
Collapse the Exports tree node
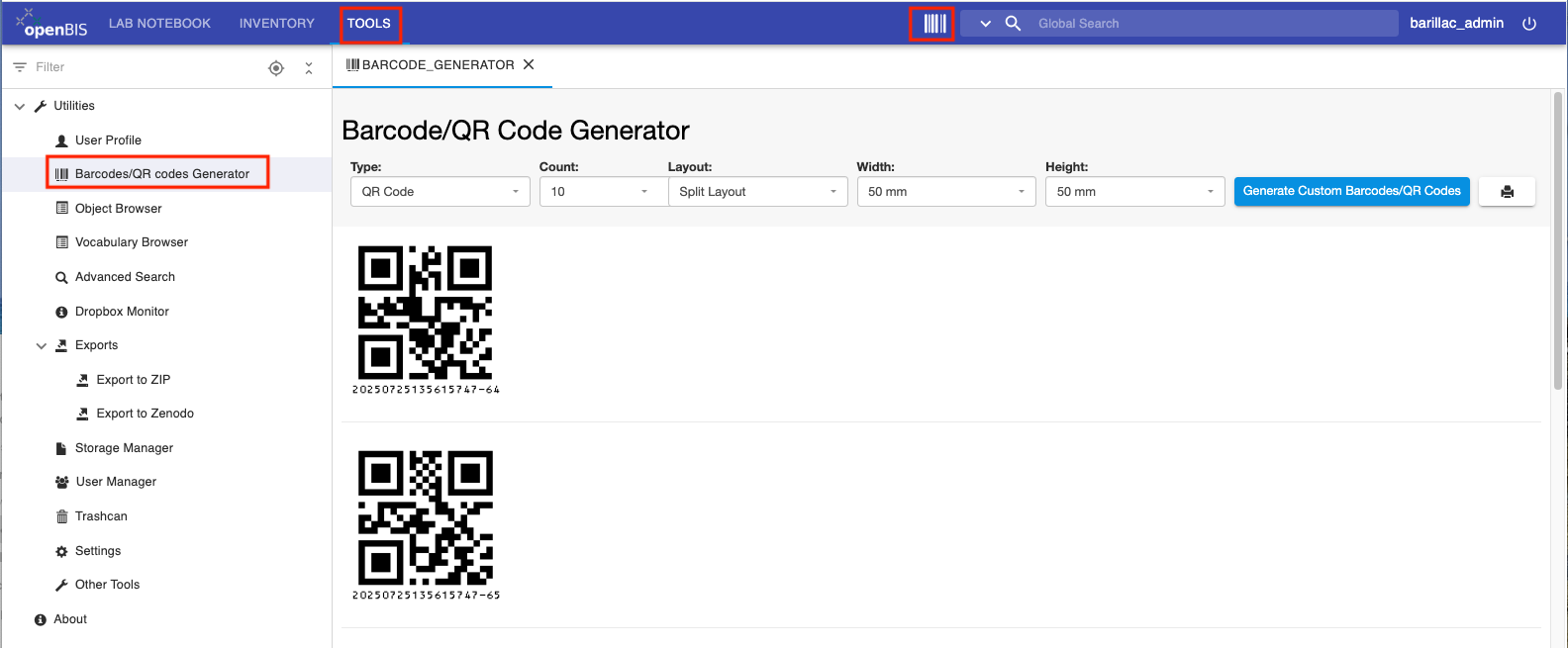41,345
